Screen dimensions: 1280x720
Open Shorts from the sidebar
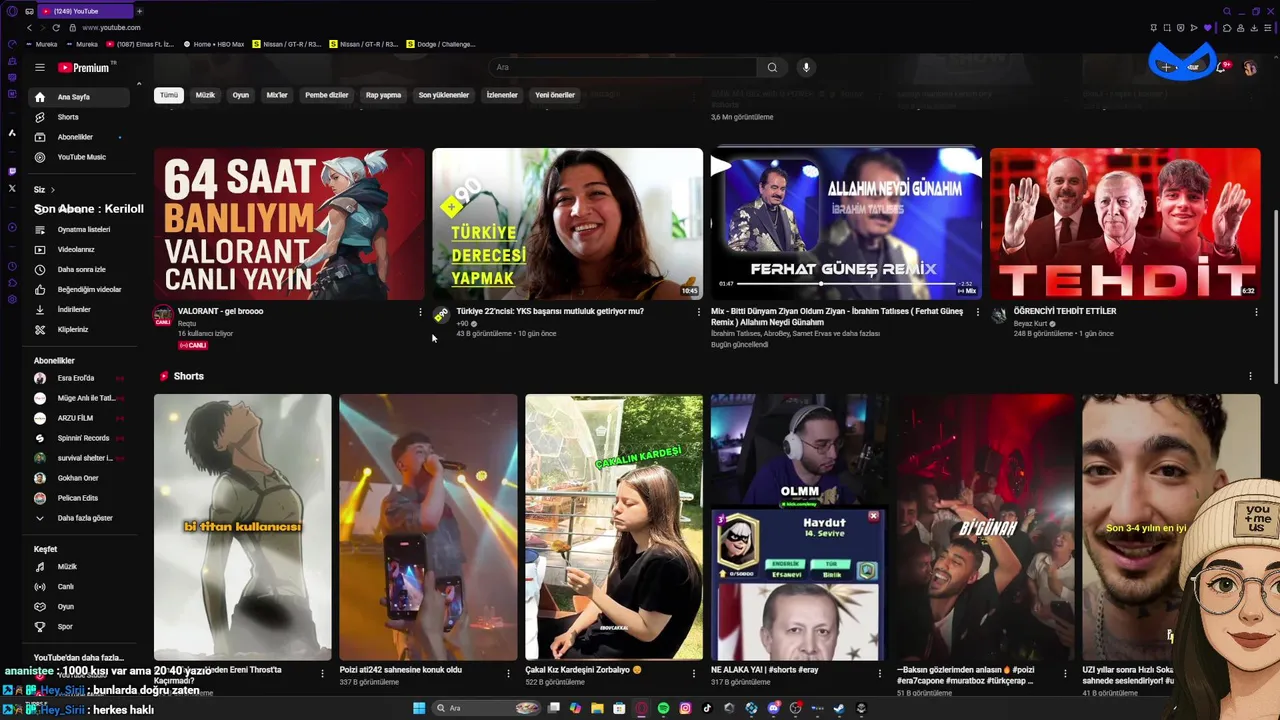(80, 117)
